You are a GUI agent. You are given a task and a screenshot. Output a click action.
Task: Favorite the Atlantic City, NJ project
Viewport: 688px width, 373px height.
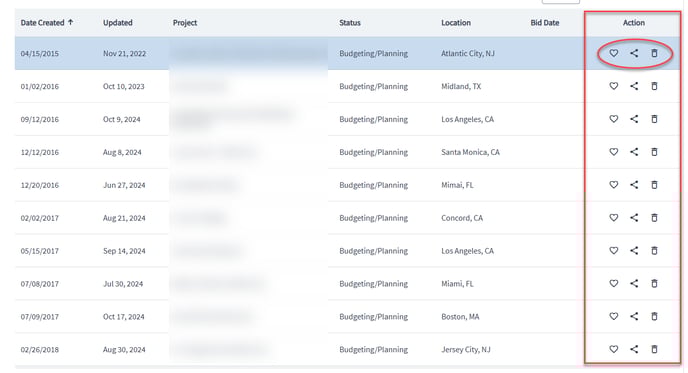click(613, 53)
